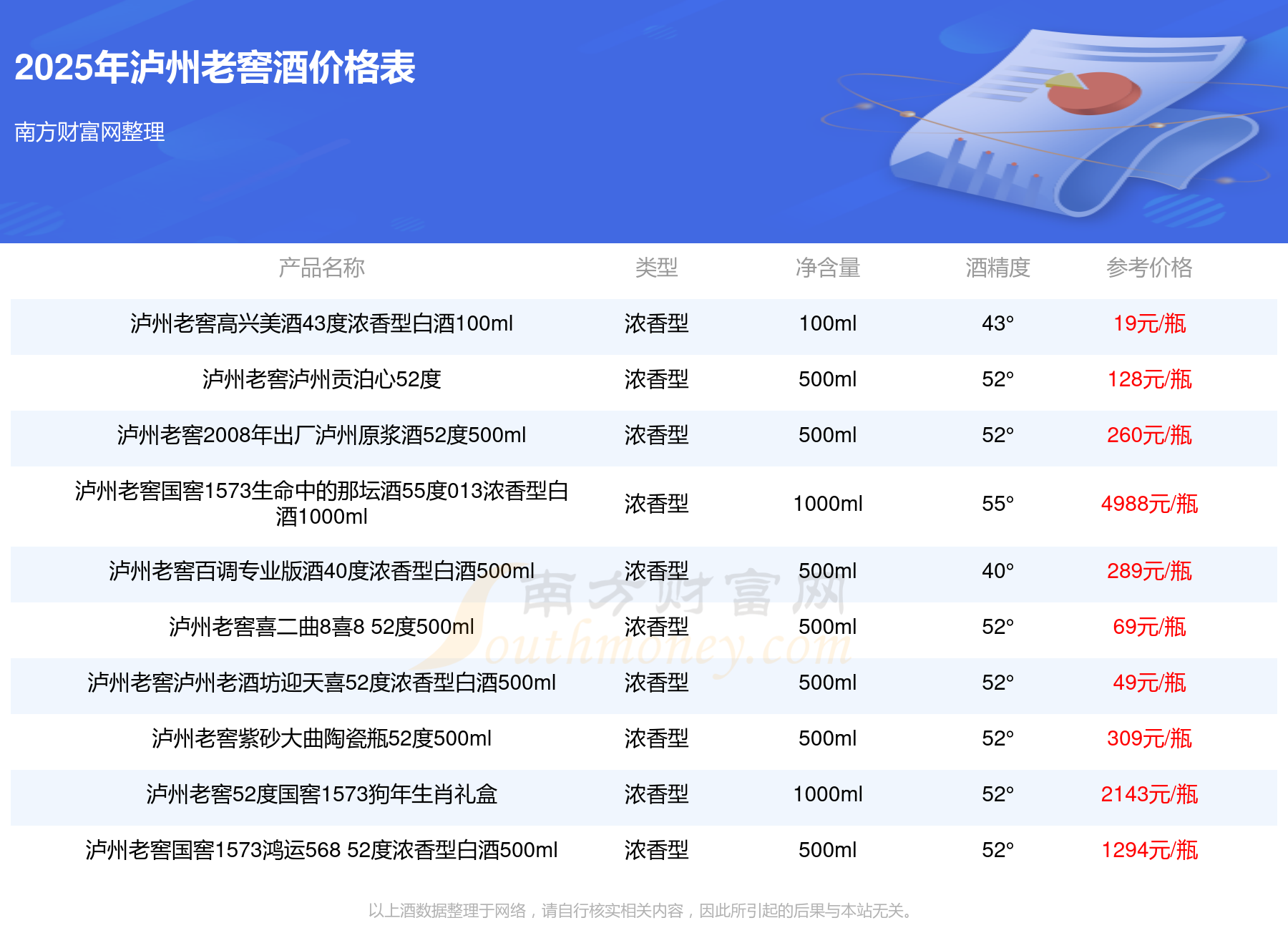Click price 69元/瓶

[1149, 627]
